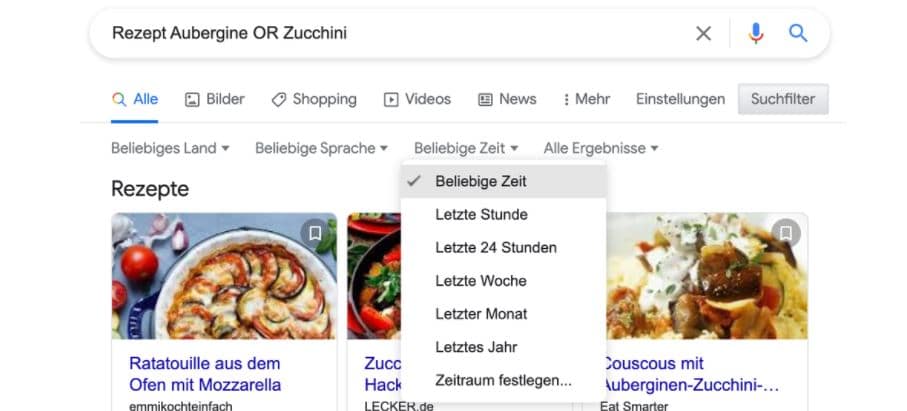Toggle the Suchfilter button
Viewport: 907px width, 411px height.
[x=783, y=99]
